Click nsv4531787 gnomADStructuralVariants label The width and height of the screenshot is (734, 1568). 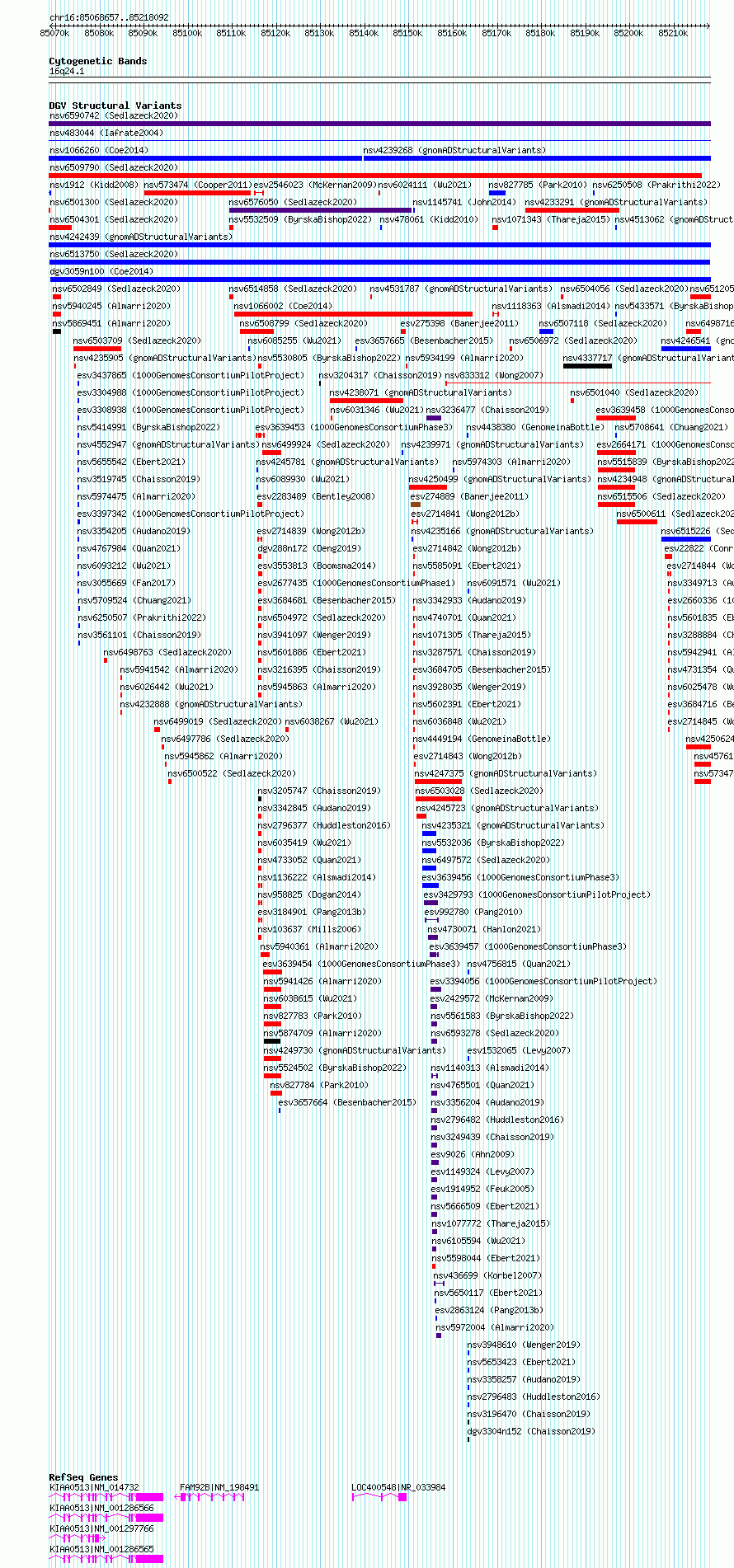pos(461,289)
